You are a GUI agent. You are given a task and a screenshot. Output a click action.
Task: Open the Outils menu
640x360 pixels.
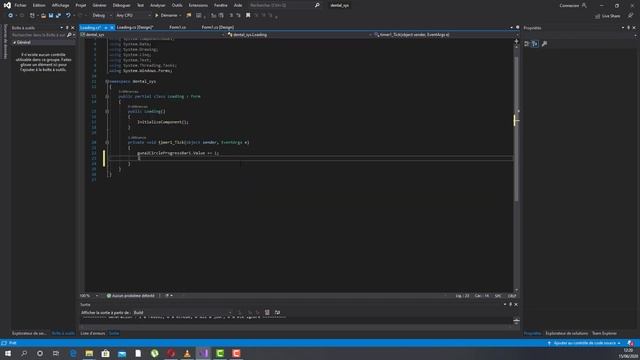coord(177,5)
